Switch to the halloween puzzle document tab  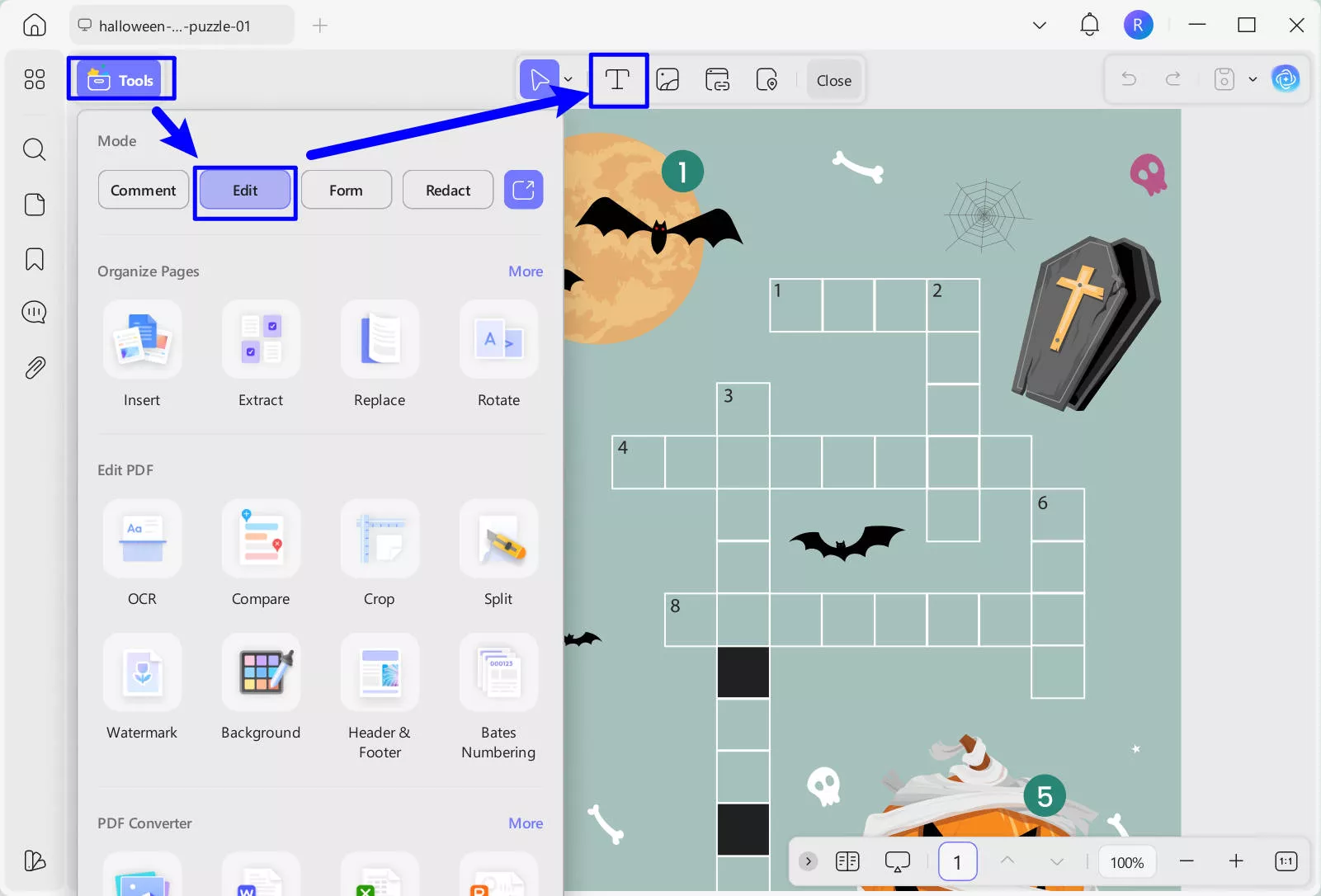click(x=182, y=25)
